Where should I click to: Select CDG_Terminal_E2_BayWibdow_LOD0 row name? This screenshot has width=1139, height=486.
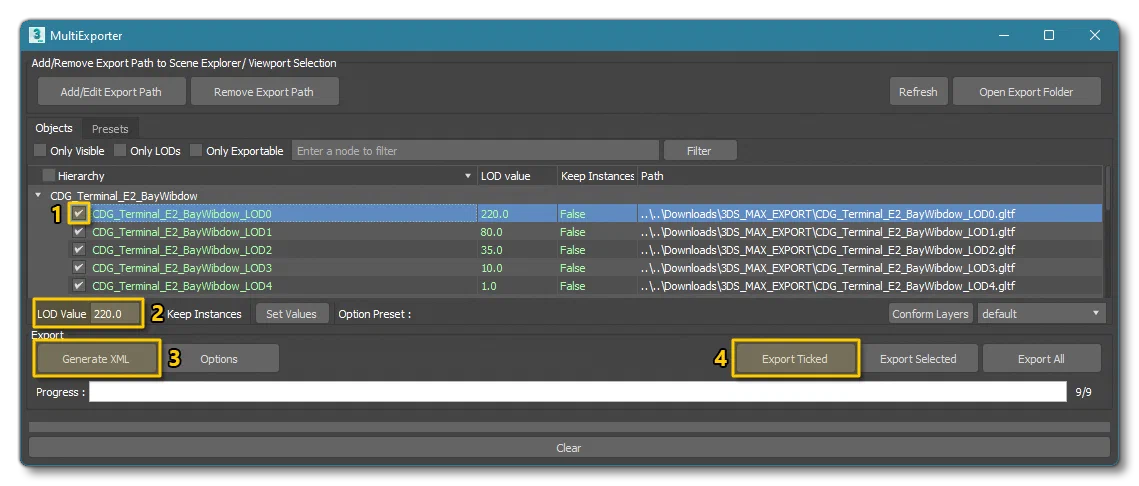pyautogui.click(x=182, y=214)
